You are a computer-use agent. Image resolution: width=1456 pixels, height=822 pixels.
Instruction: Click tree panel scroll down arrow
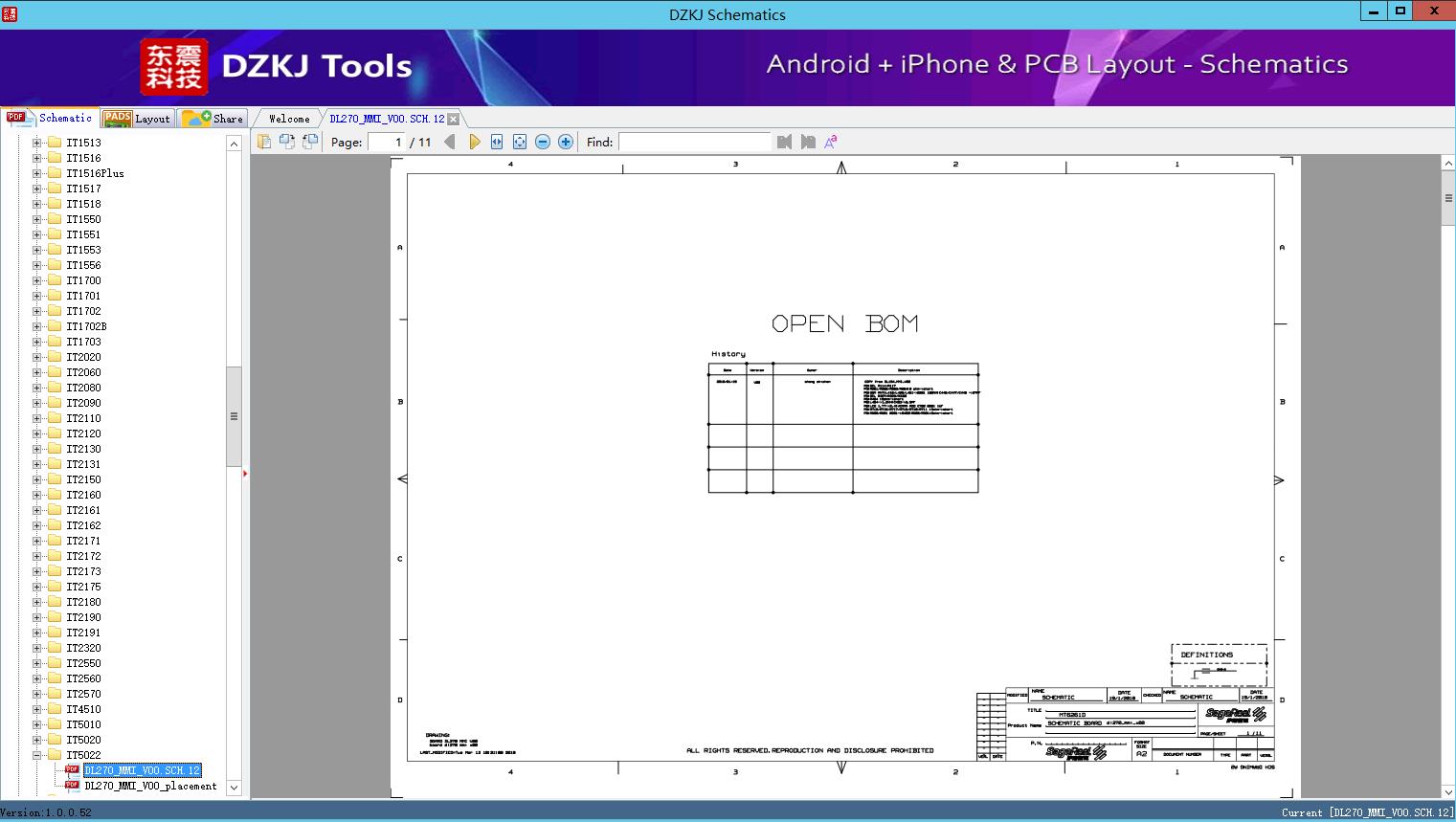click(234, 789)
